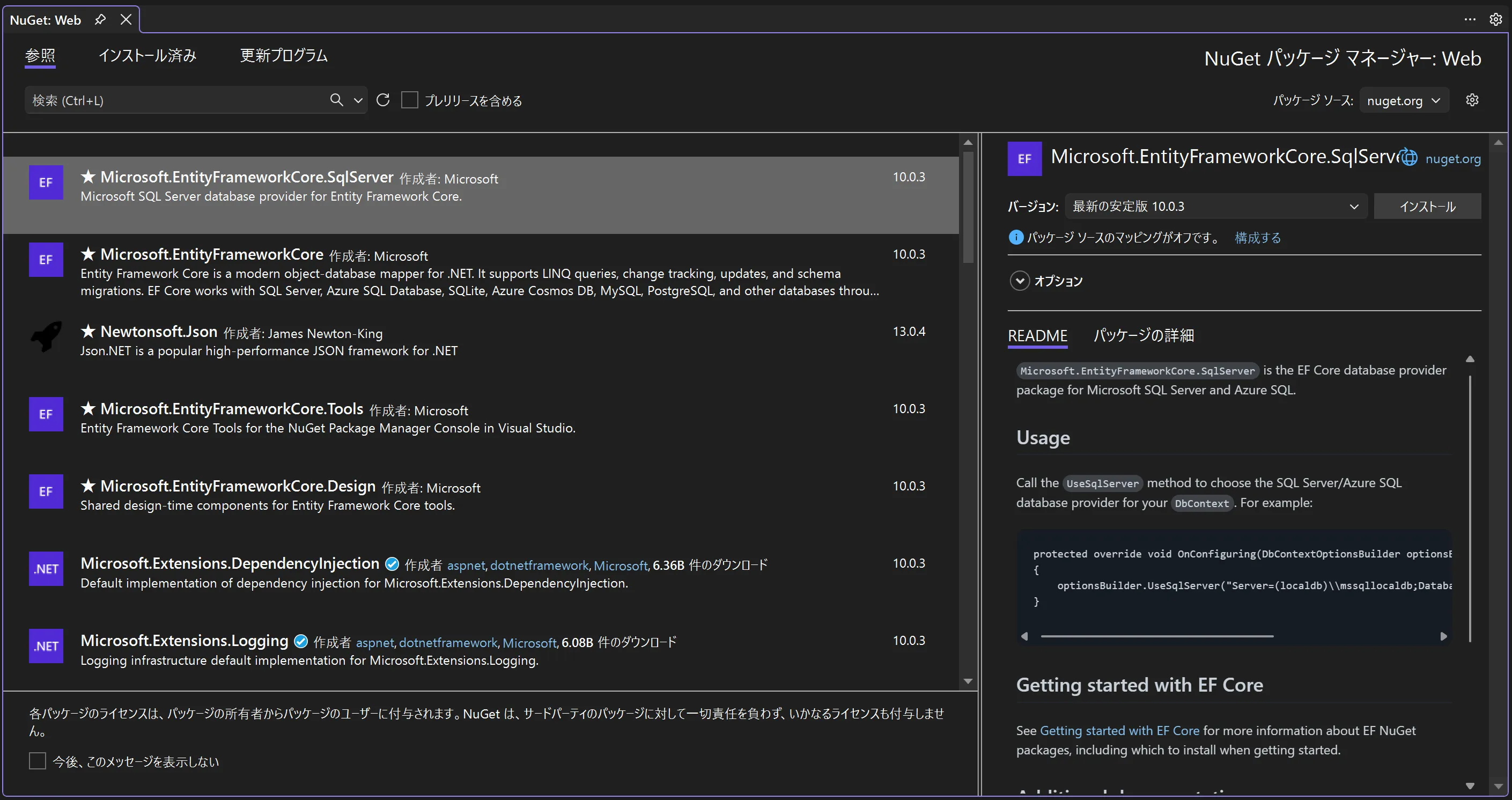Select the Microsoft.EntityFrameworkCore package name
1512x800 pixels.
point(212,254)
